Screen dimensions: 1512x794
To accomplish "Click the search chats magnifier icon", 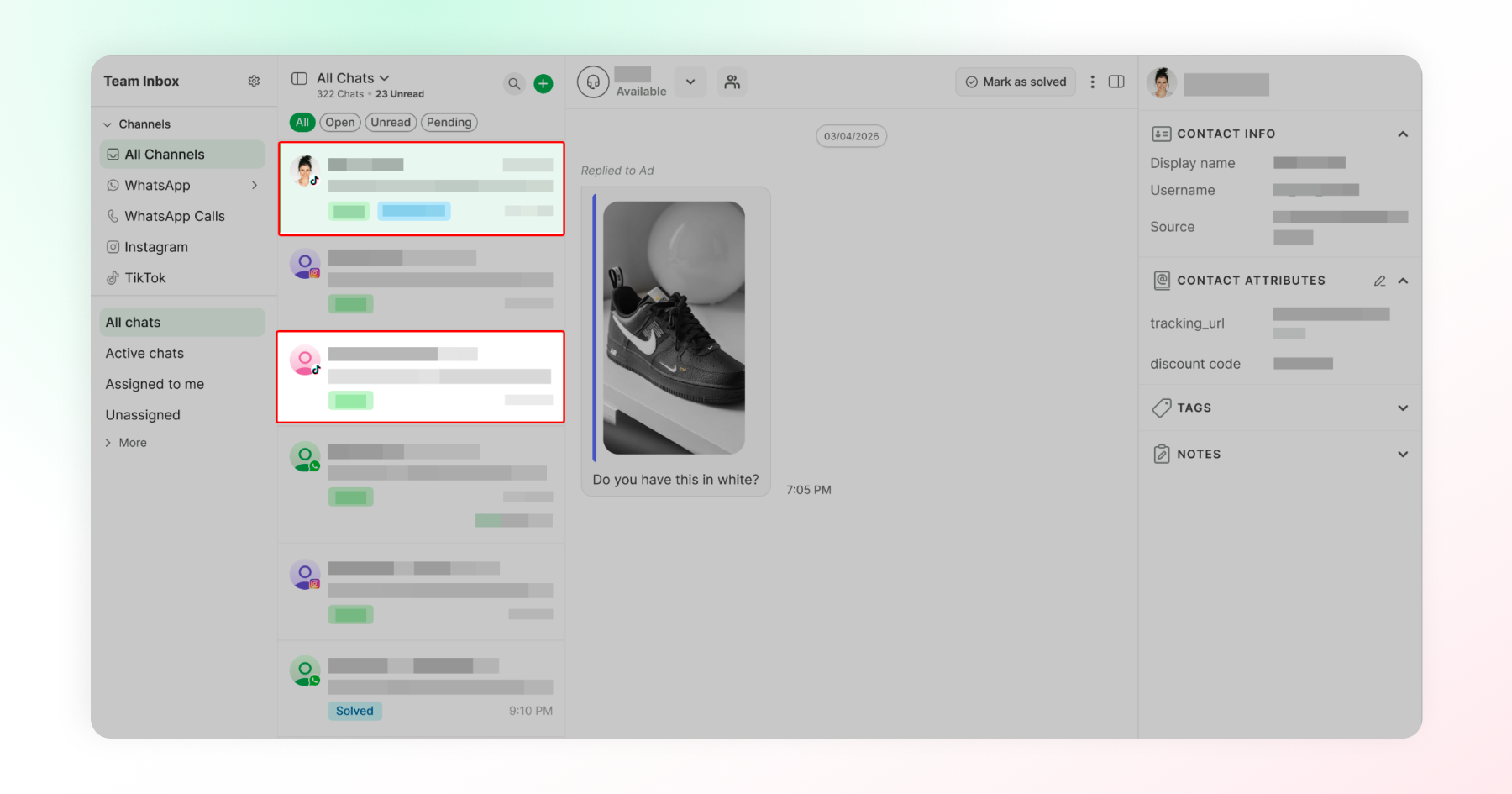I will 514,83.
